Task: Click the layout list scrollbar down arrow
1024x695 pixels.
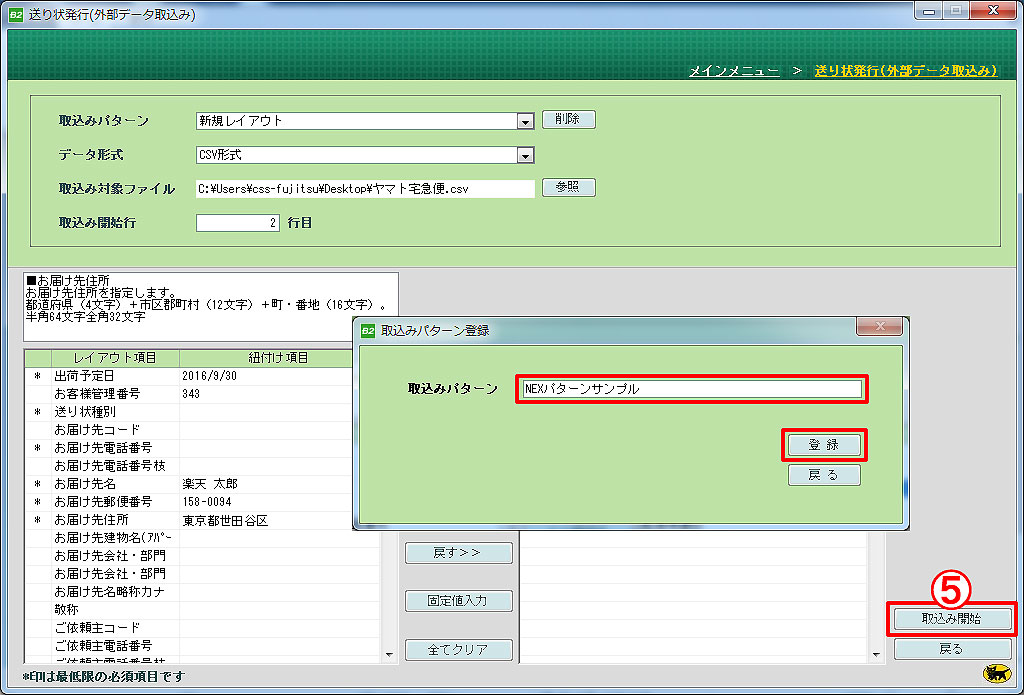Action: point(389,655)
